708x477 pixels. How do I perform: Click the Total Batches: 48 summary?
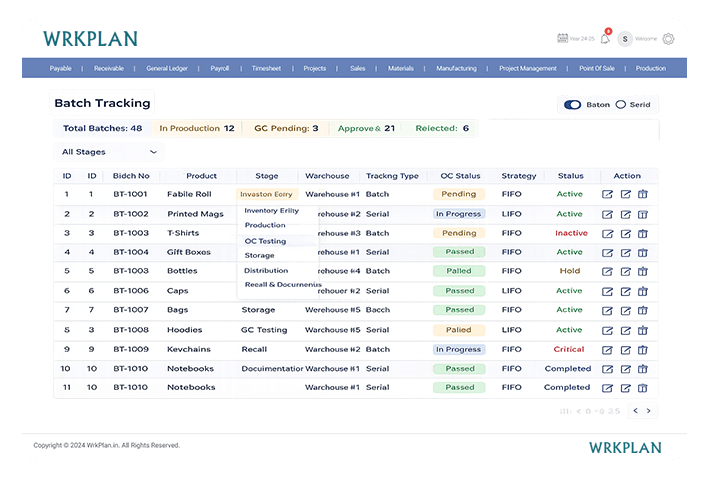click(x=102, y=128)
